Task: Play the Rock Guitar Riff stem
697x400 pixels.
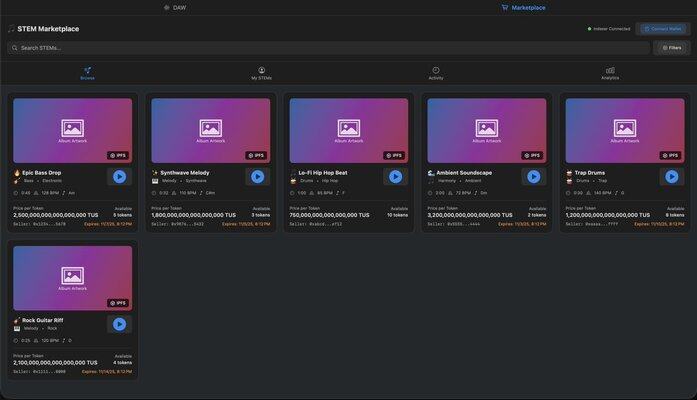Action: pos(120,324)
